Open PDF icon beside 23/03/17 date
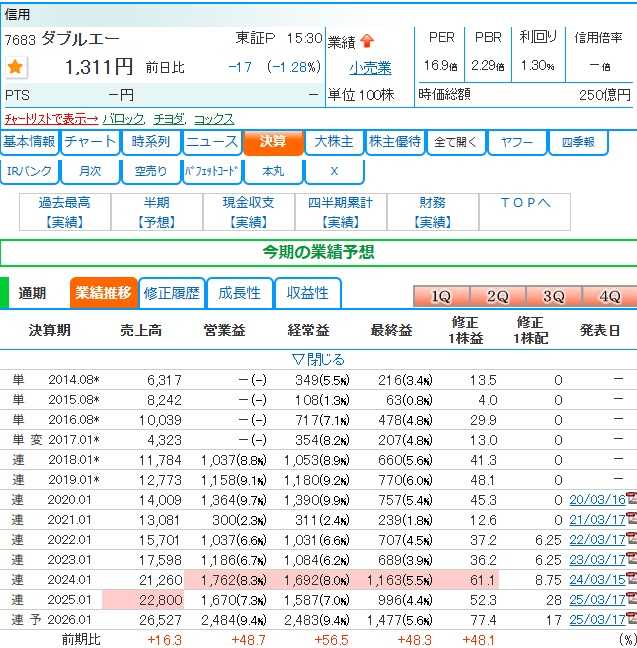The height and width of the screenshot is (648, 637). click(x=631, y=559)
